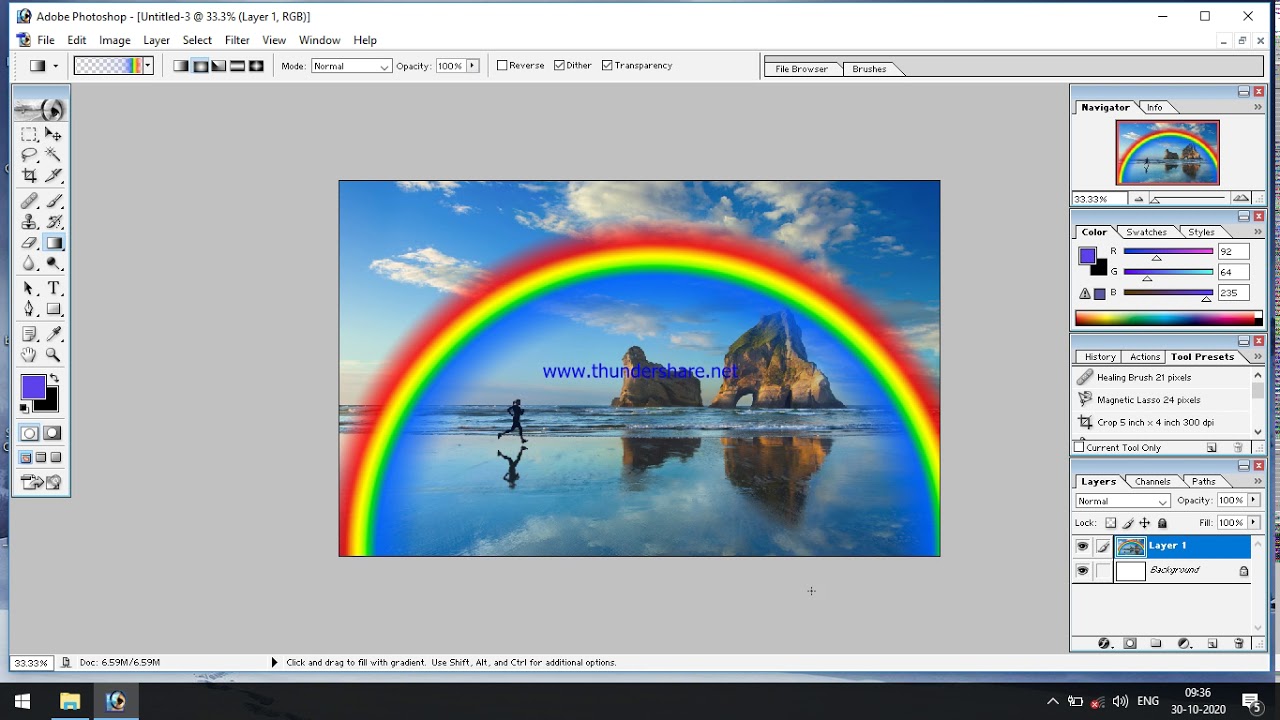Viewport: 1280px width, 720px height.
Task: Toggle the Reverse gradient checkbox
Action: (x=502, y=66)
